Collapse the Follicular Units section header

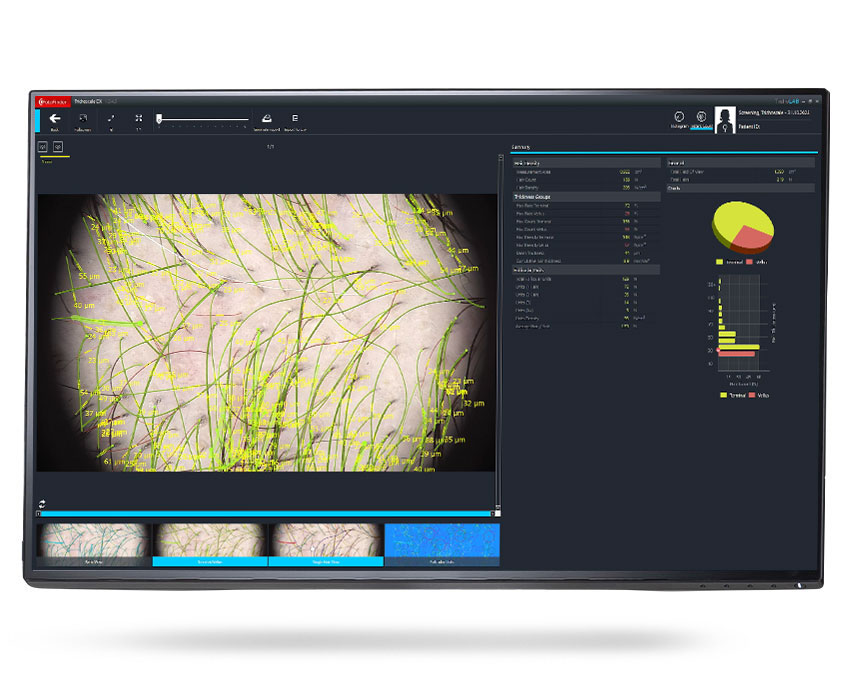[x=585, y=269]
